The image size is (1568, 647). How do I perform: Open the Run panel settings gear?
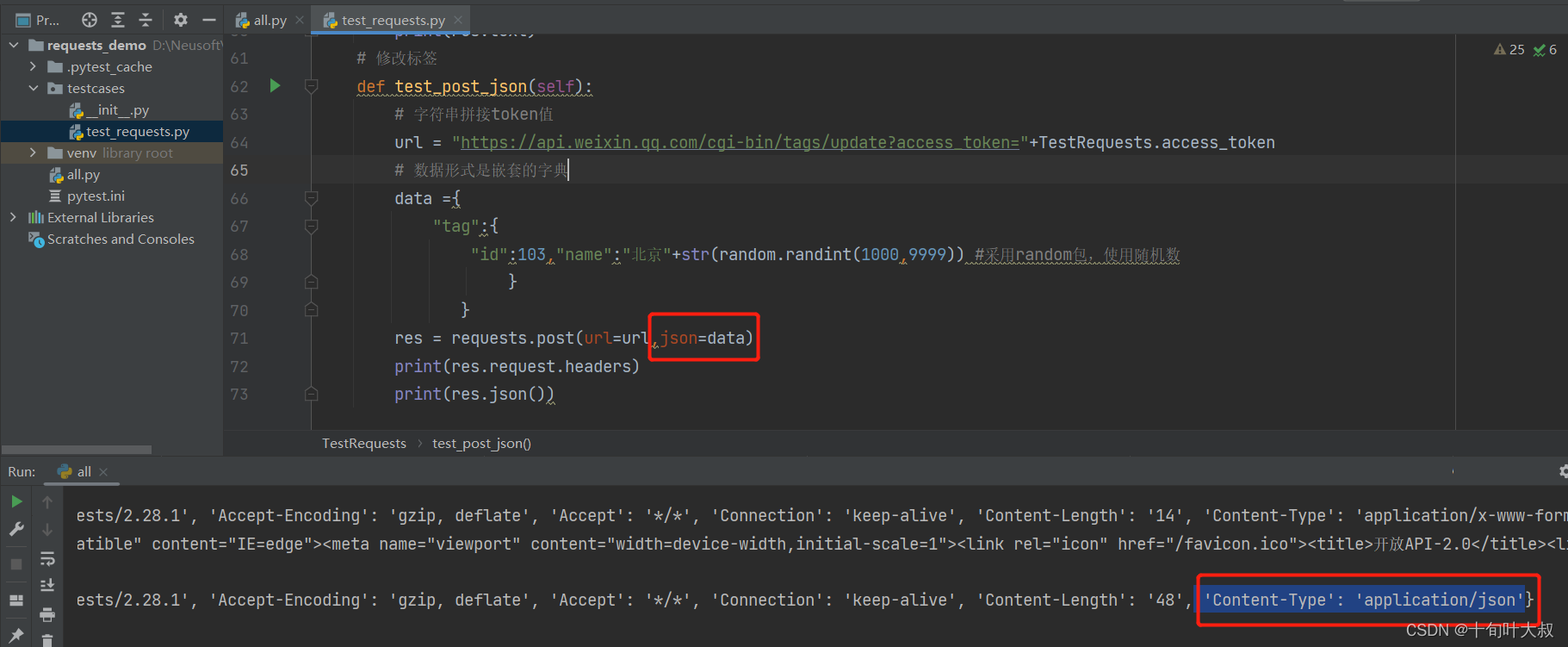[x=1563, y=471]
